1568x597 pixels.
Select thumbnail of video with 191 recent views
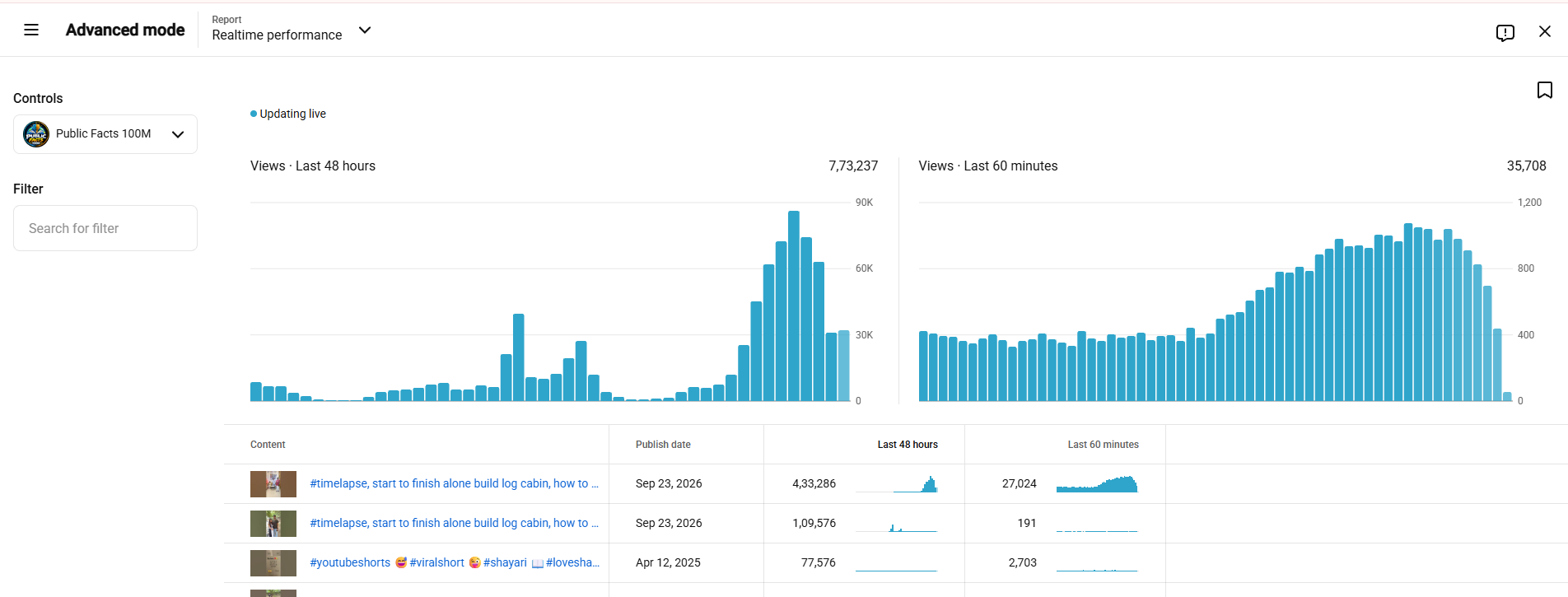click(x=273, y=524)
